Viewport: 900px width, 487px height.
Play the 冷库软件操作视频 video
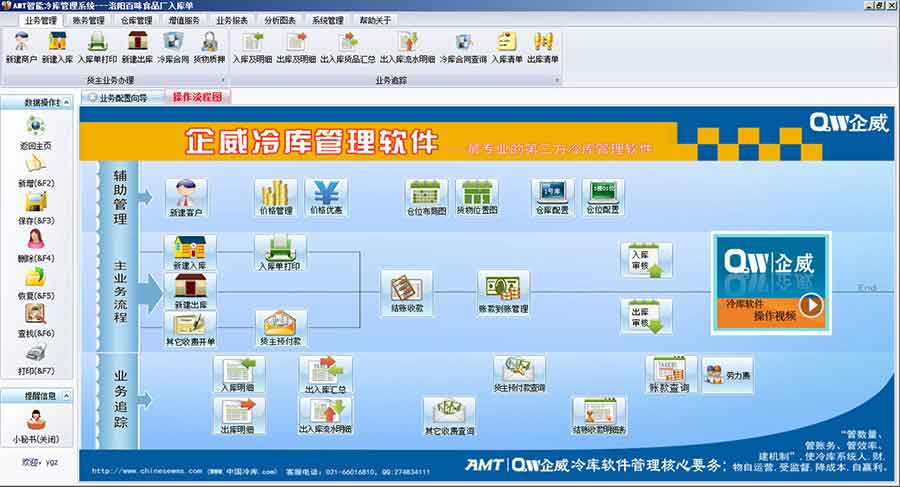(x=811, y=305)
